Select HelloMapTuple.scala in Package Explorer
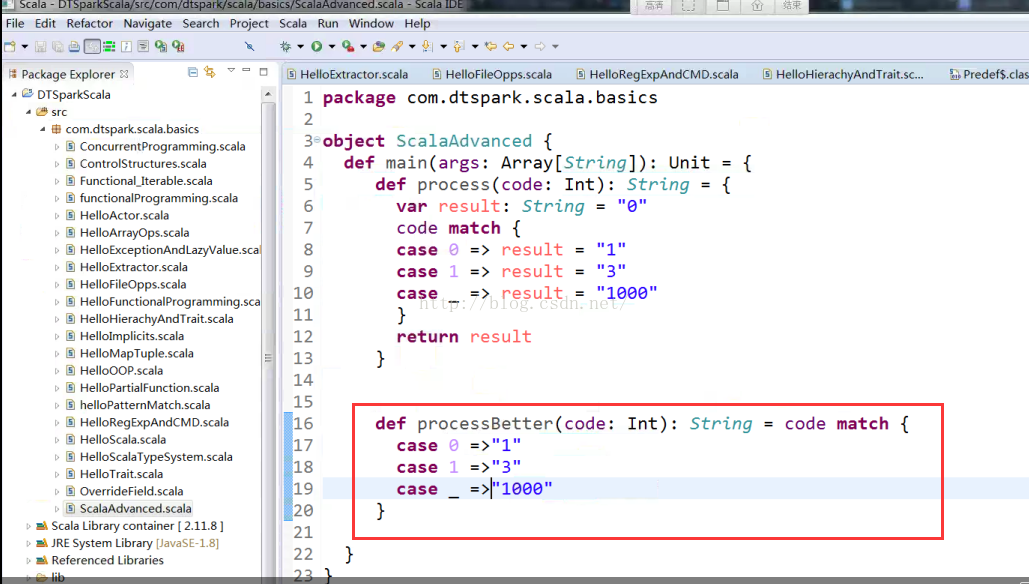The image size is (1029, 584). tap(136, 353)
